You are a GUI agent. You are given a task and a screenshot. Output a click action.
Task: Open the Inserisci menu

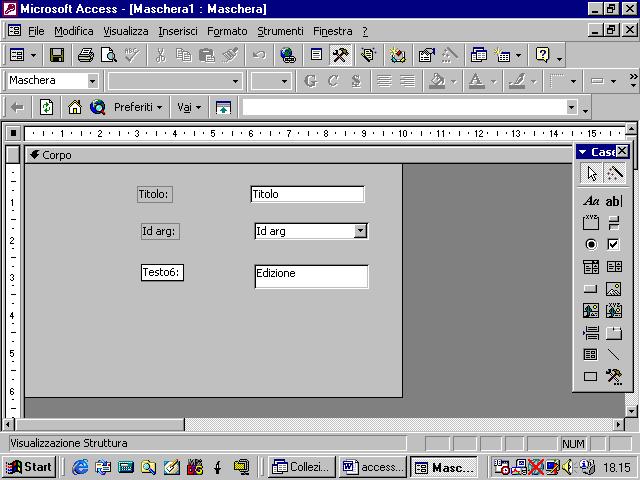(177, 31)
